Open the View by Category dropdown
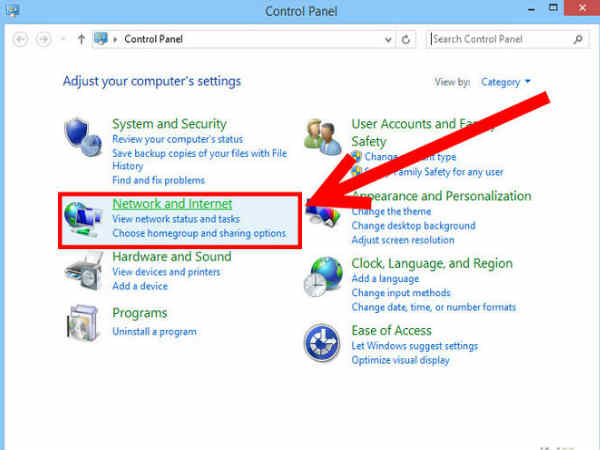600x450 pixels. click(x=505, y=82)
